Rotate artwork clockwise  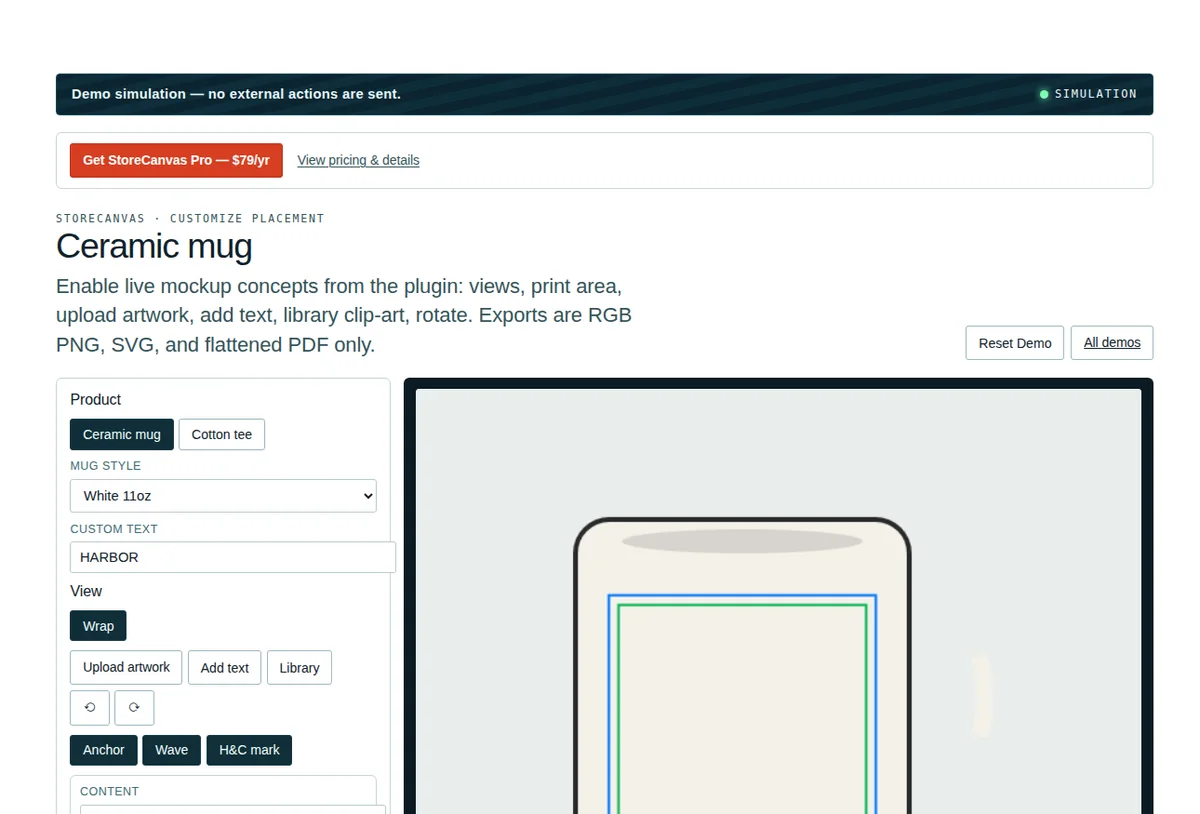[x=134, y=707]
